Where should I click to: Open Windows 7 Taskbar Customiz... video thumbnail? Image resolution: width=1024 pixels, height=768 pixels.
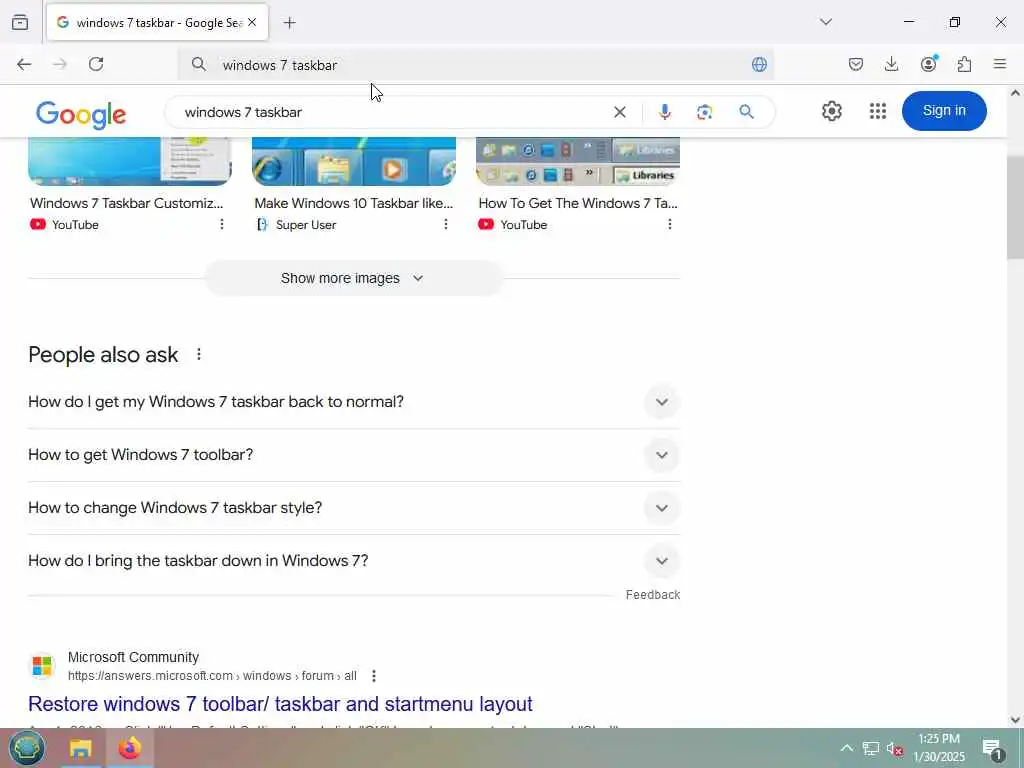click(130, 162)
